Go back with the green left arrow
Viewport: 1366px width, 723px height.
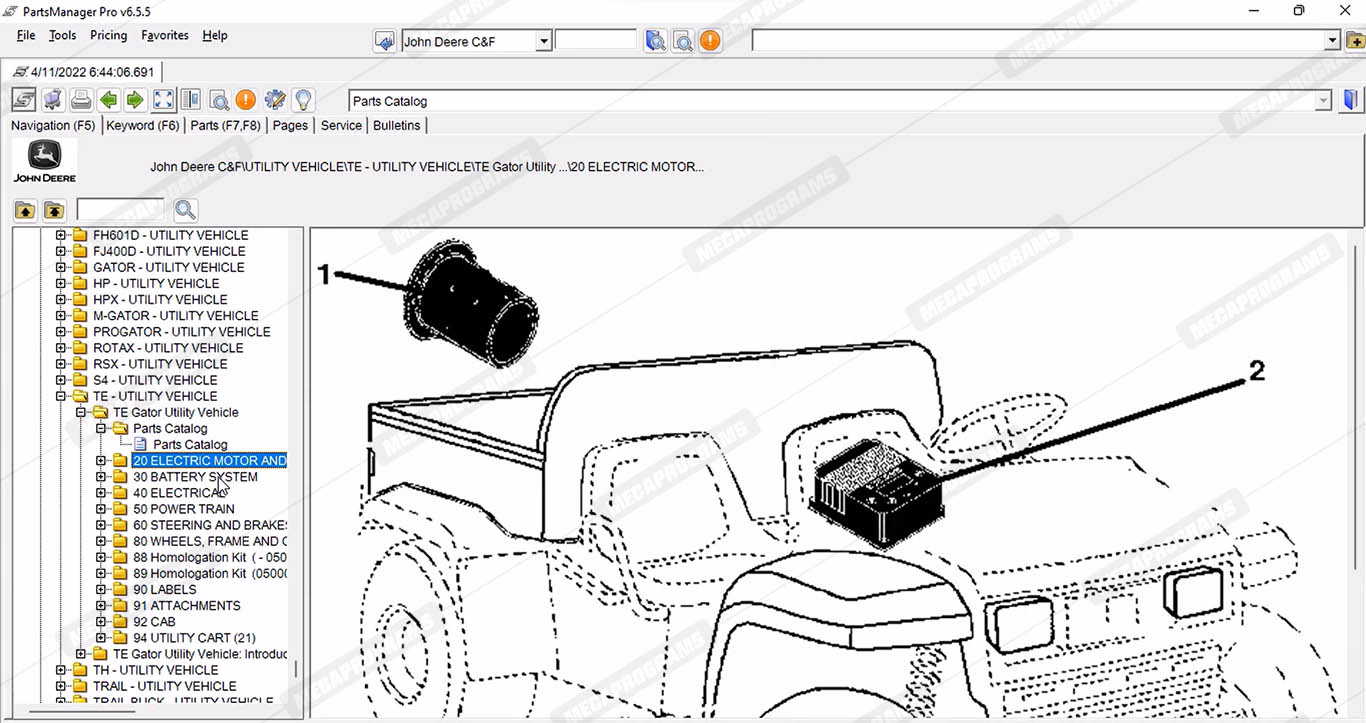108,100
